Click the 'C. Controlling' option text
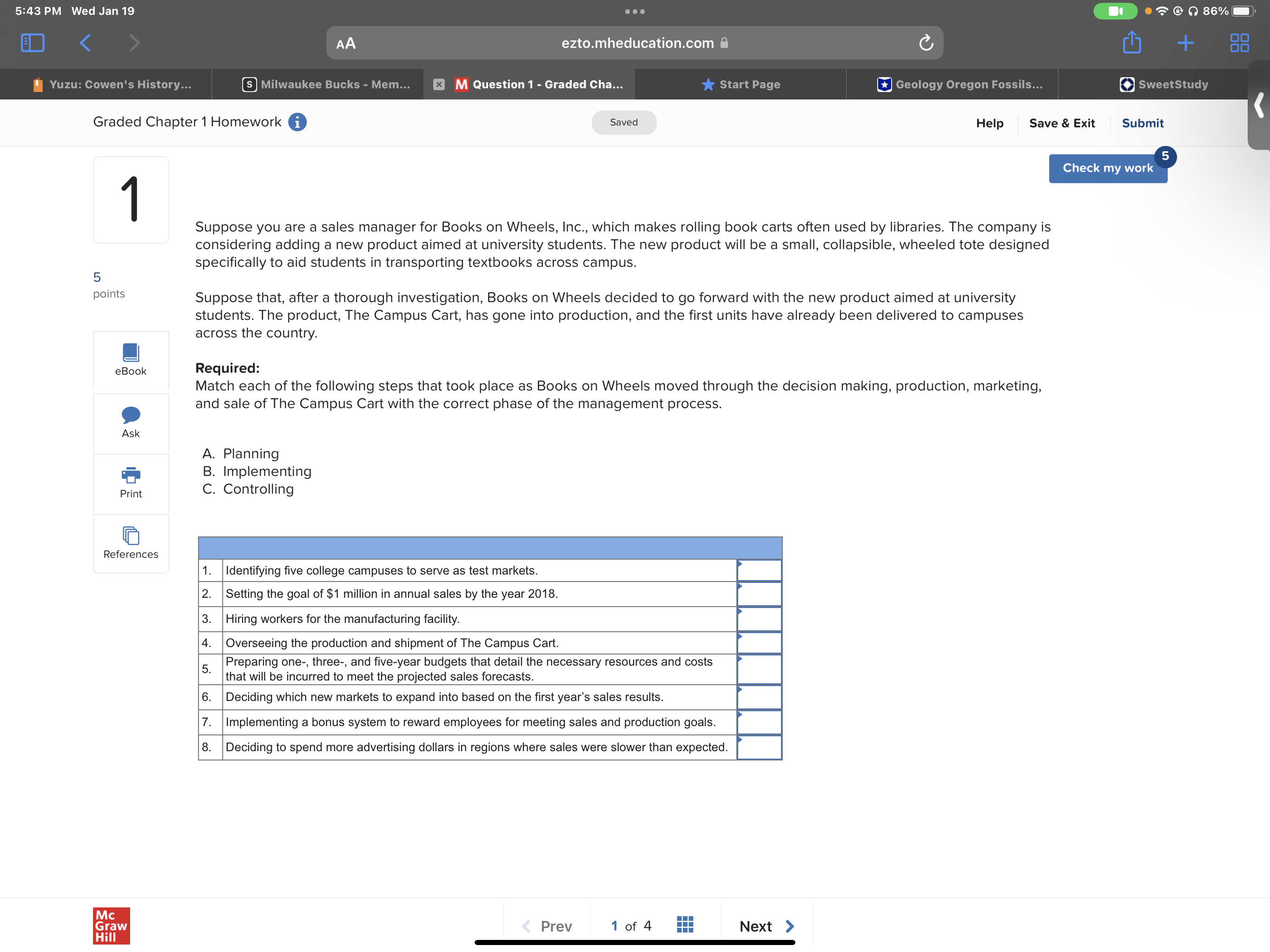The image size is (1270, 952). point(248,489)
